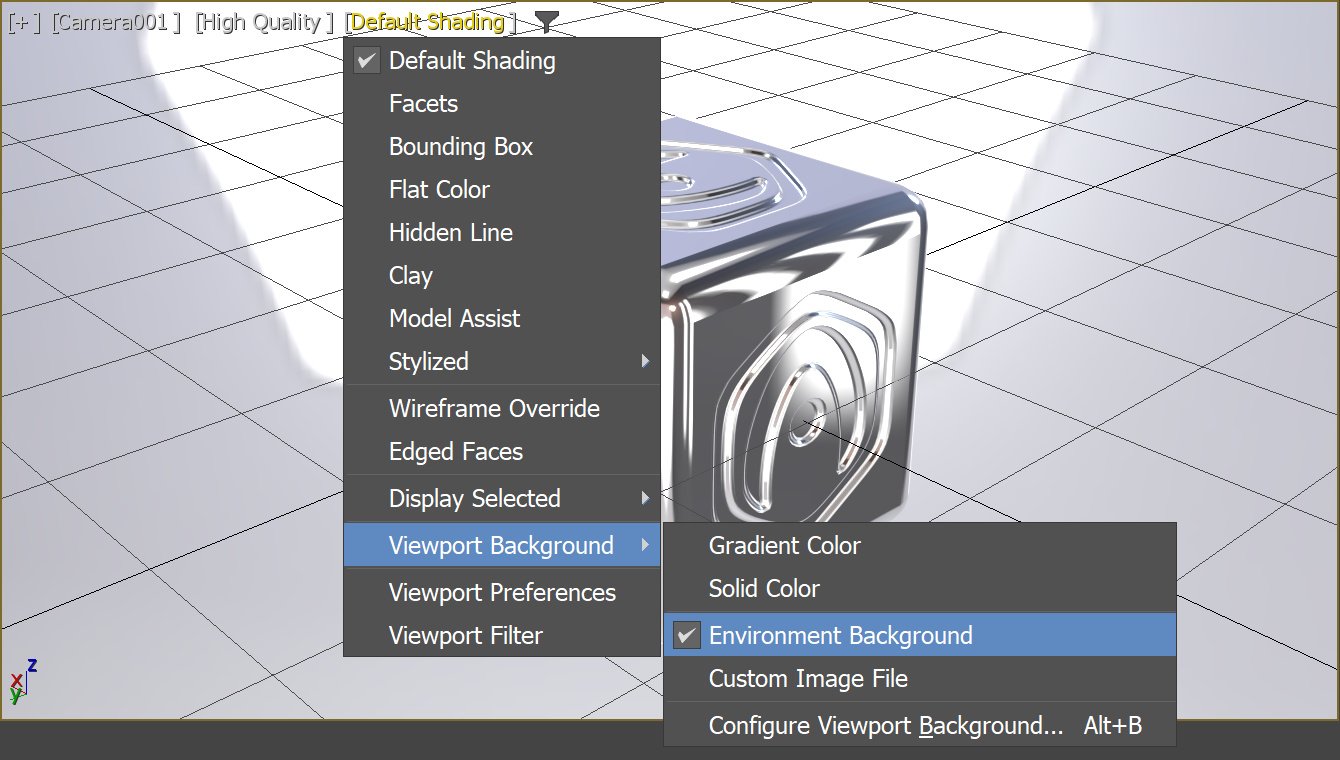Uncheck the Environment Background option
This screenshot has width=1340, height=760.
(839, 635)
